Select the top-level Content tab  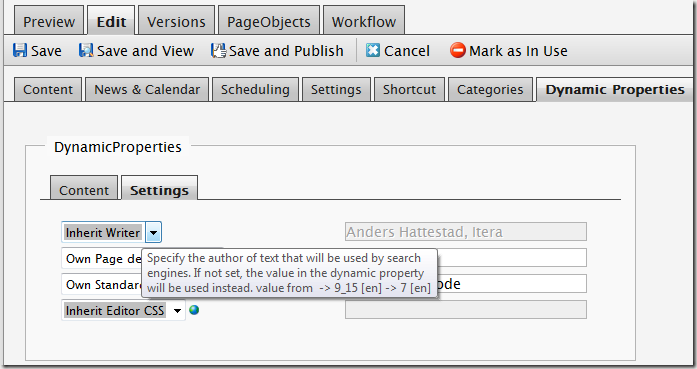(48, 89)
